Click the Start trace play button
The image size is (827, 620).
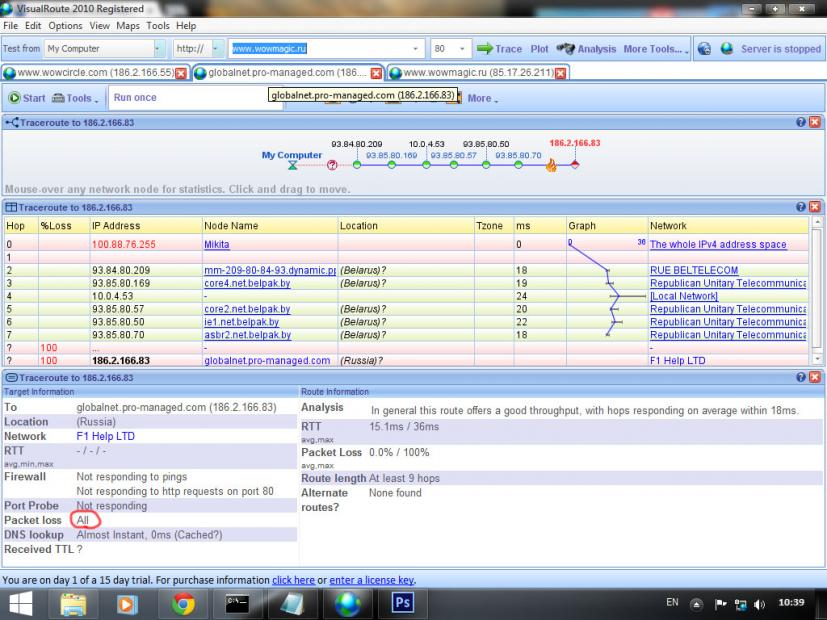pos(27,98)
